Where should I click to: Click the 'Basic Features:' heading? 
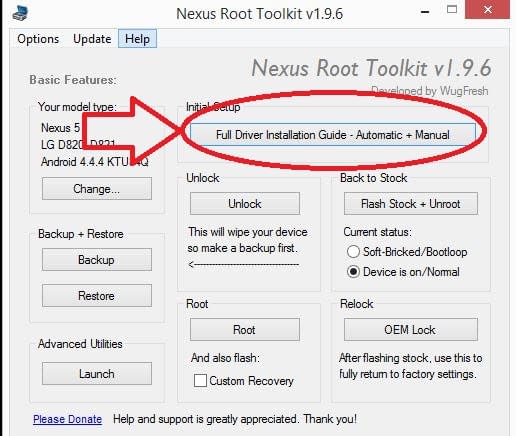(73, 80)
